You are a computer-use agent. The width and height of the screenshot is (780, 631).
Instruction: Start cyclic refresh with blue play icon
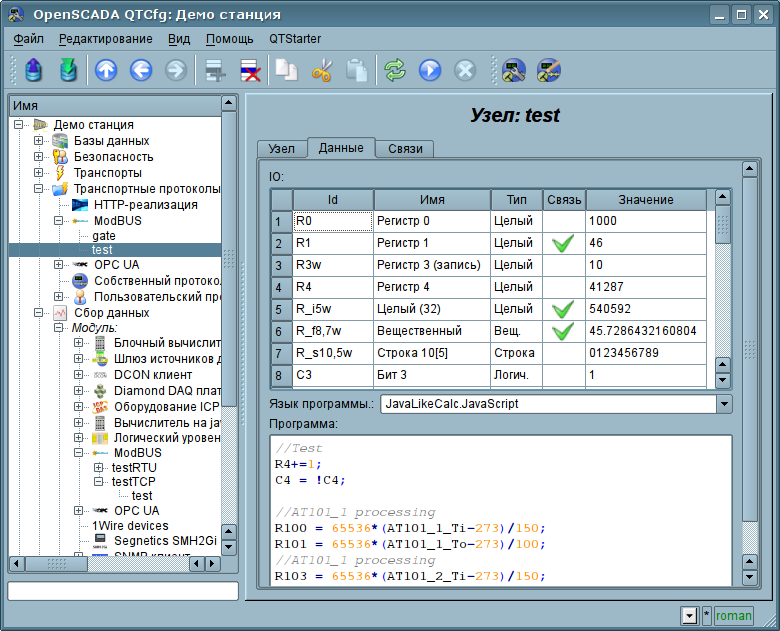[430, 70]
